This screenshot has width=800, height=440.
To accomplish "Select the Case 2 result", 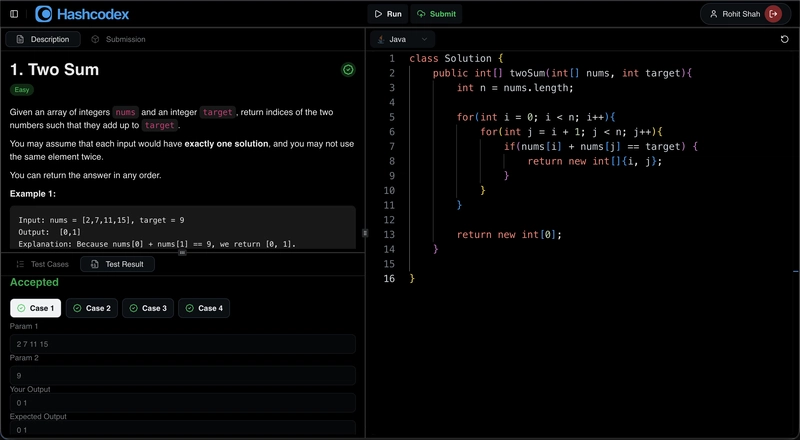I will click(x=91, y=308).
